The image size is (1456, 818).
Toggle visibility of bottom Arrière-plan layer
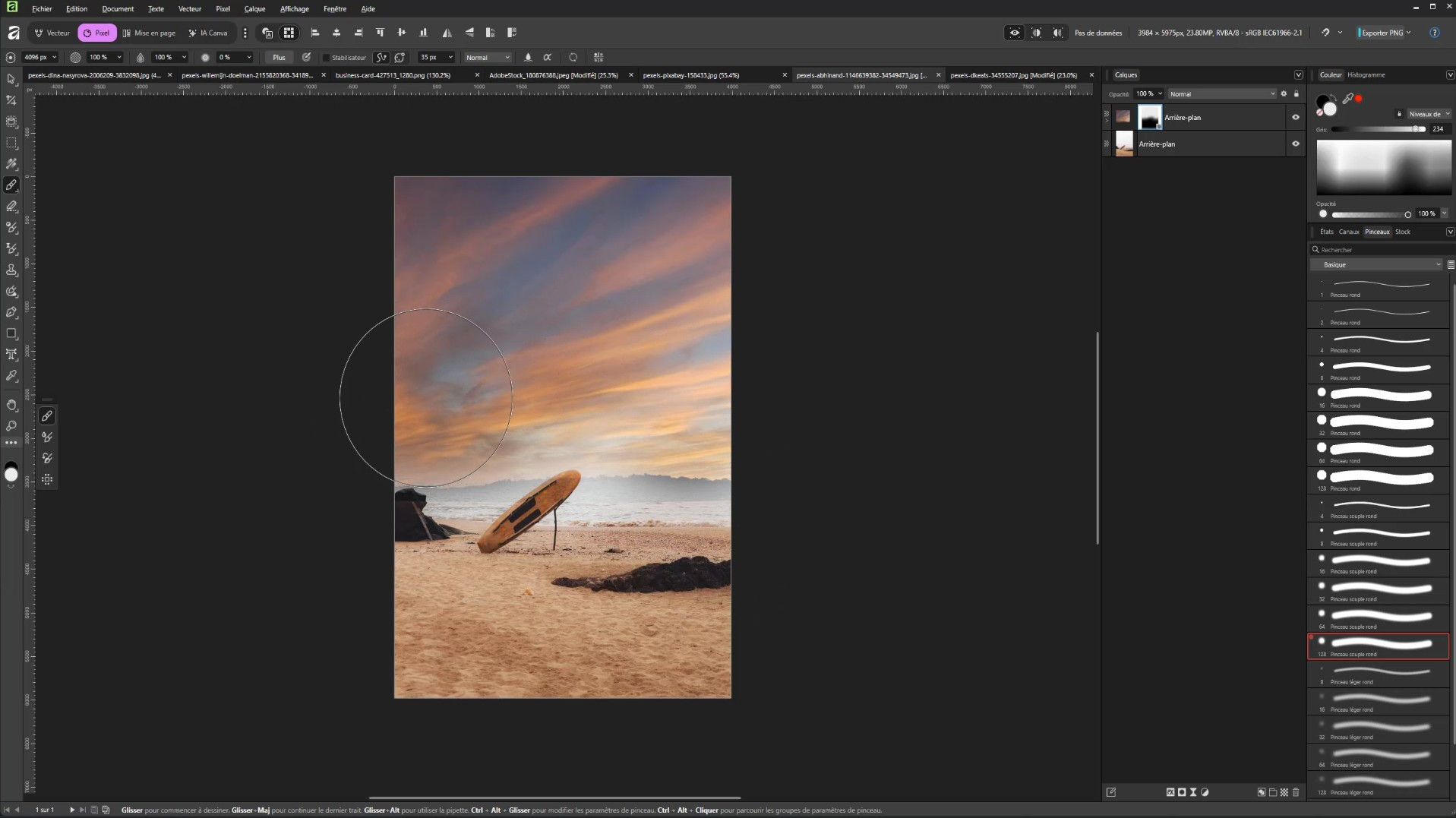[x=1295, y=144]
